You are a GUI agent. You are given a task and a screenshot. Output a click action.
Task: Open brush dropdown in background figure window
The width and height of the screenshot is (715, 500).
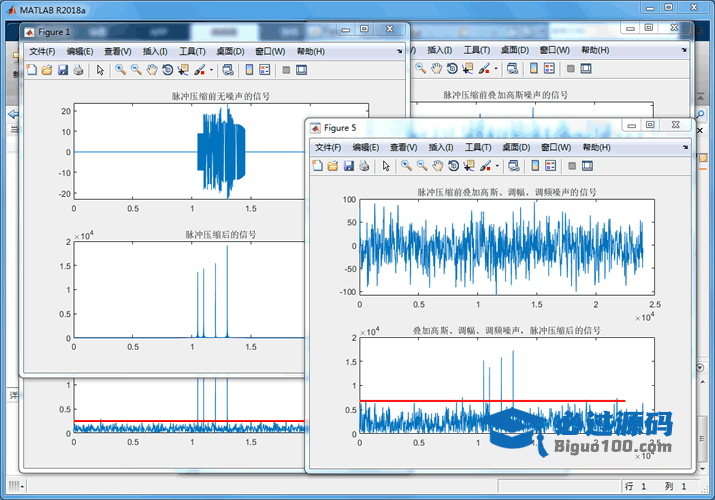point(496,69)
